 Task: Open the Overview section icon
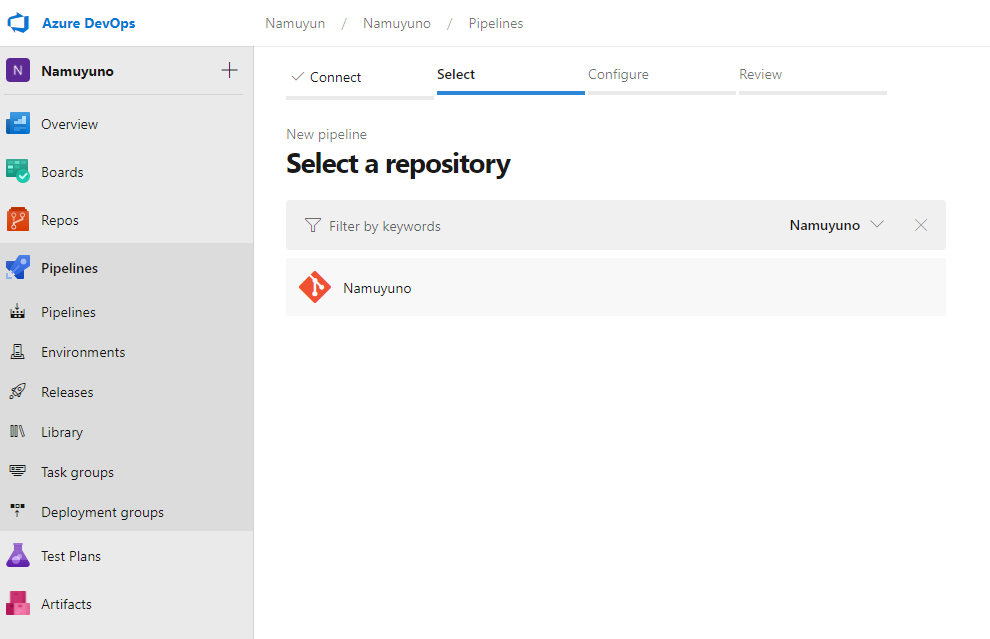click(18, 124)
